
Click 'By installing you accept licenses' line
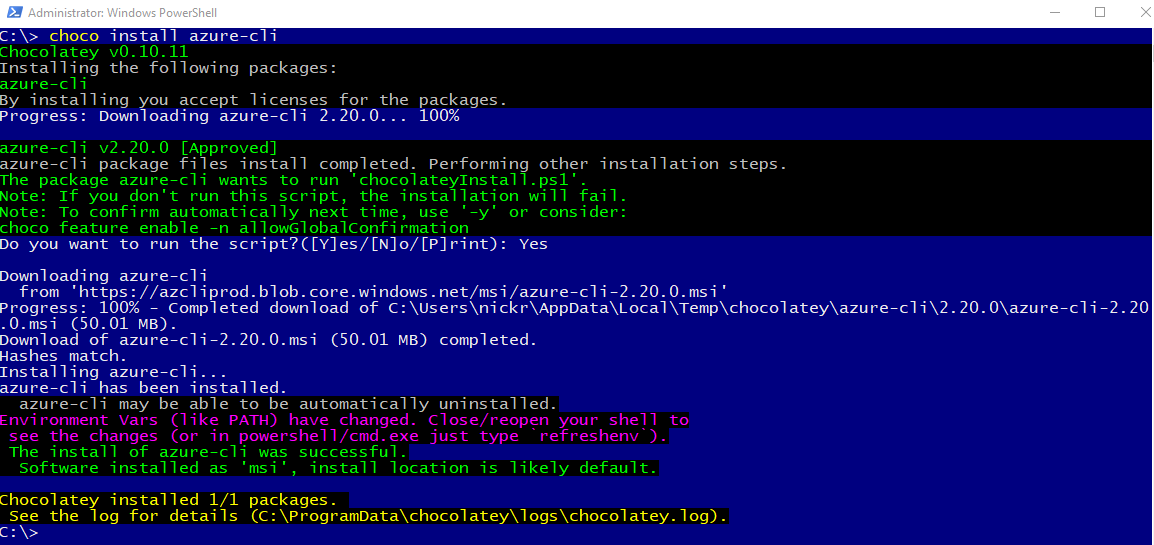tap(253, 100)
